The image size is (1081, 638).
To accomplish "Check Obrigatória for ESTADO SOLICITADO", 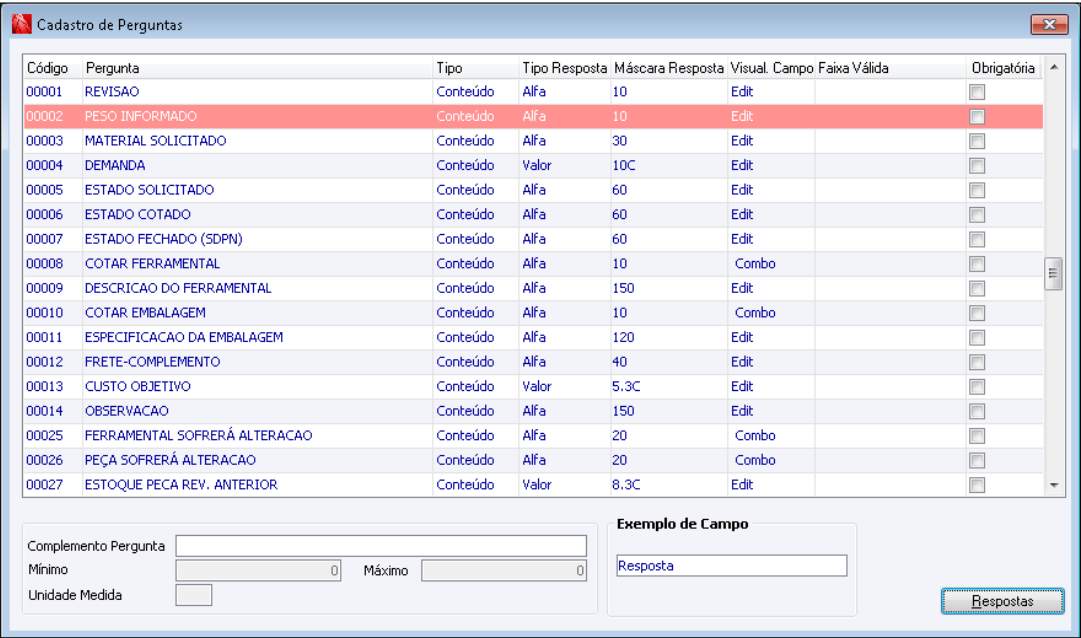I will [977, 190].
